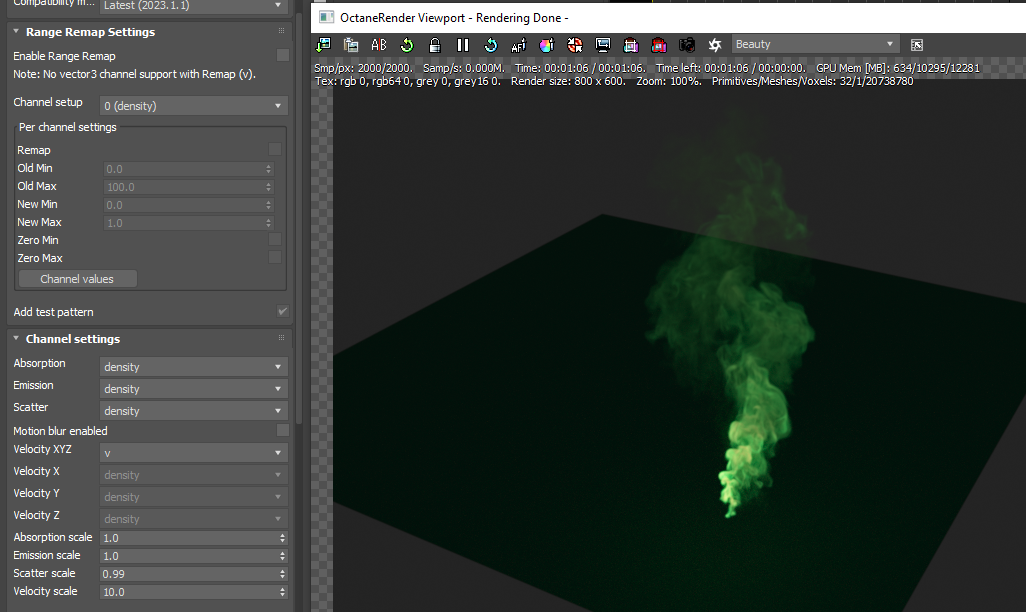Select the material picker lifebuoy icon

tap(575, 45)
